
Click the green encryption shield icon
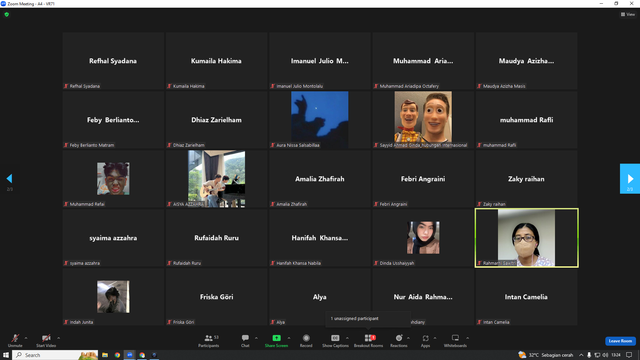pos(7,14)
